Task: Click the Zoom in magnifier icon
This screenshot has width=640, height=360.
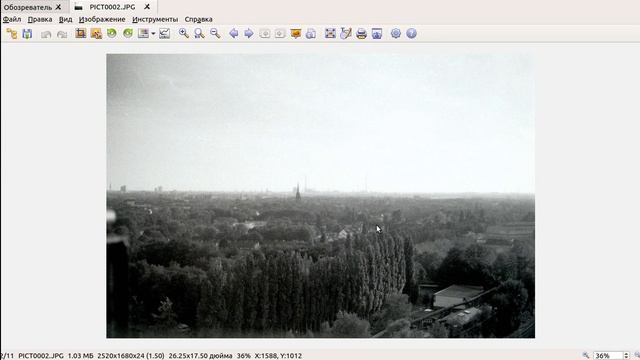Action: pyautogui.click(x=184, y=33)
